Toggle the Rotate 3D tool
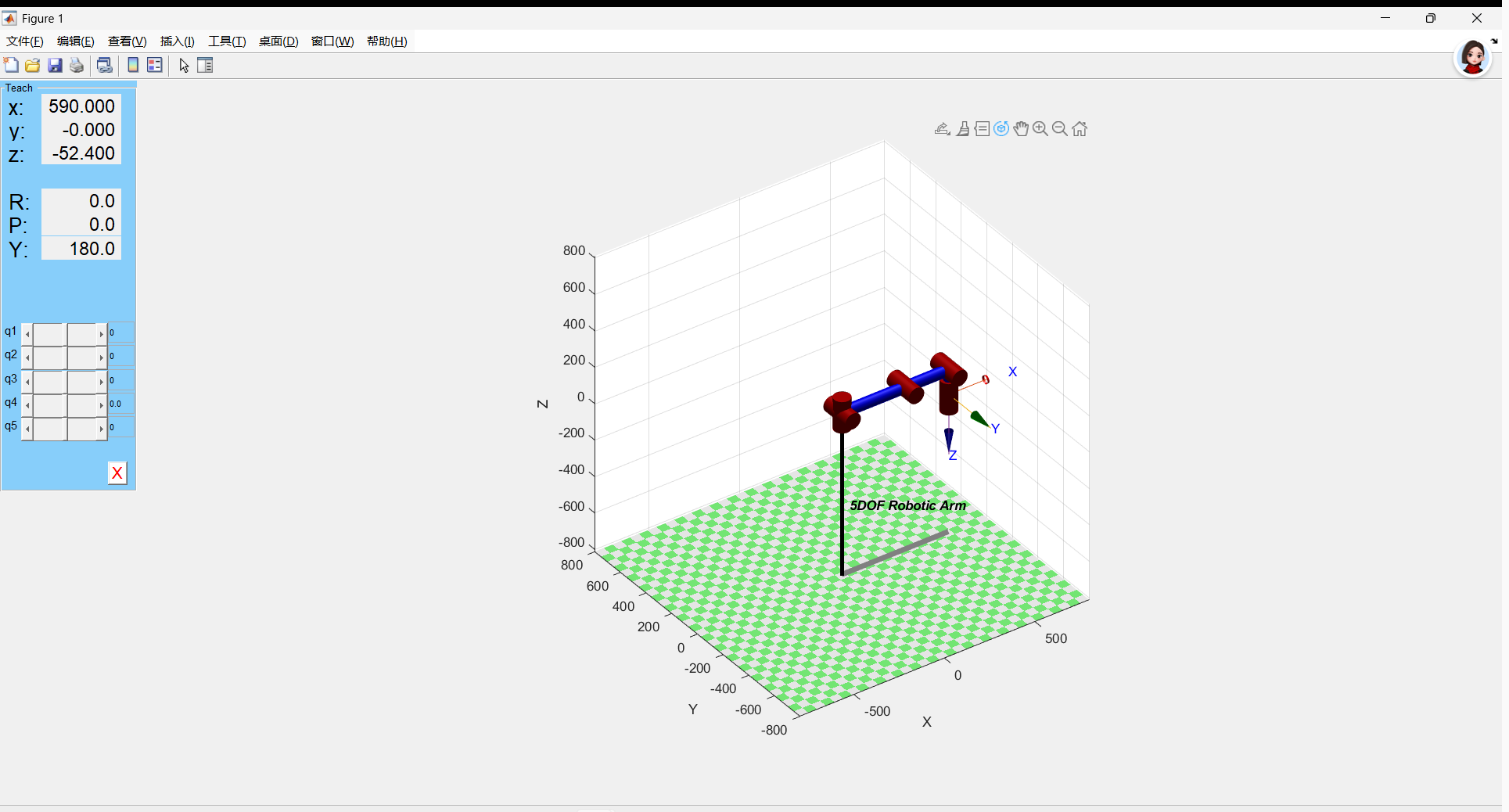 click(x=1001, y=129)
